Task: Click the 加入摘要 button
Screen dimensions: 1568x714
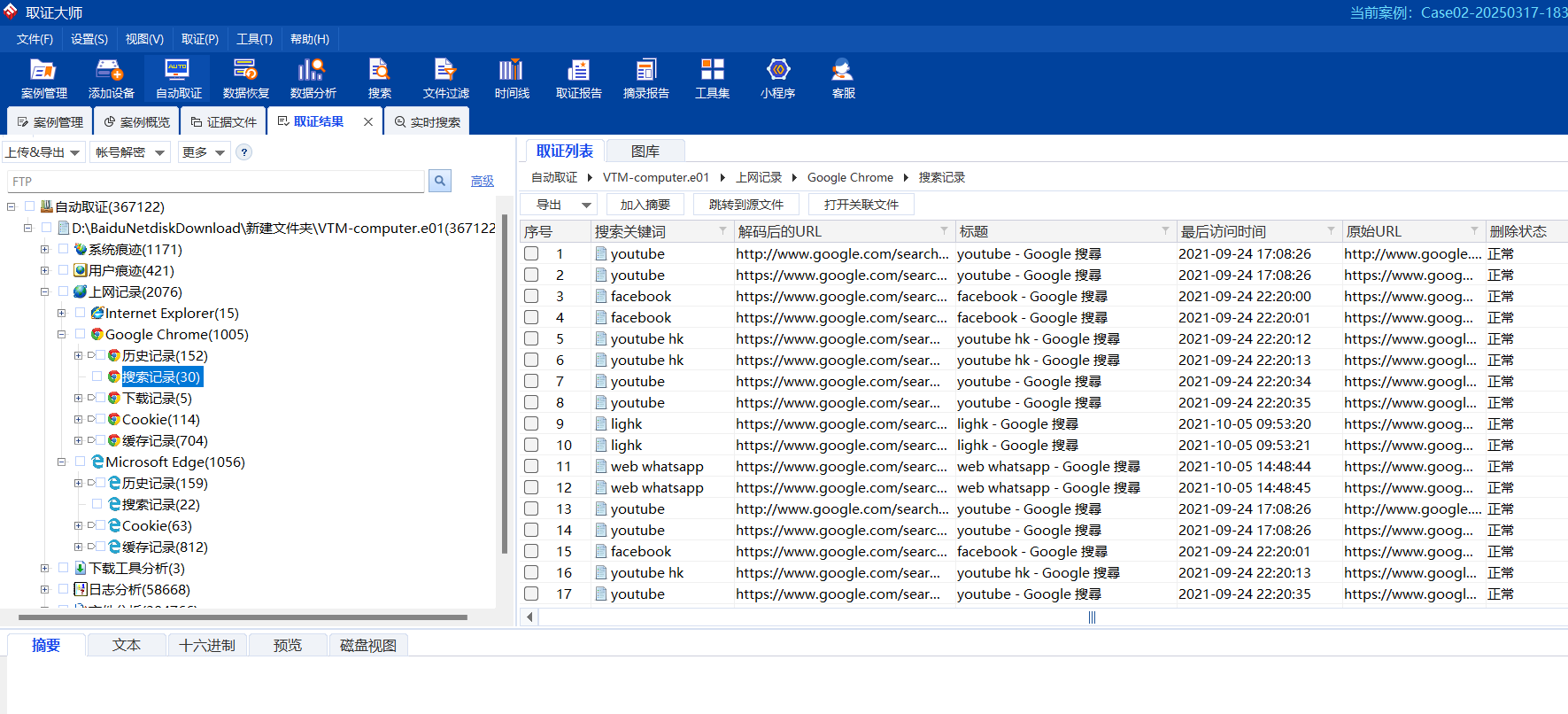Action: [645, 205]
